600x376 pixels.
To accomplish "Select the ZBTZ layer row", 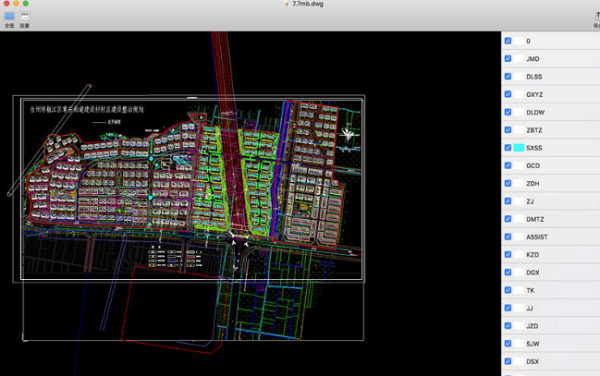I will [551, 130].
